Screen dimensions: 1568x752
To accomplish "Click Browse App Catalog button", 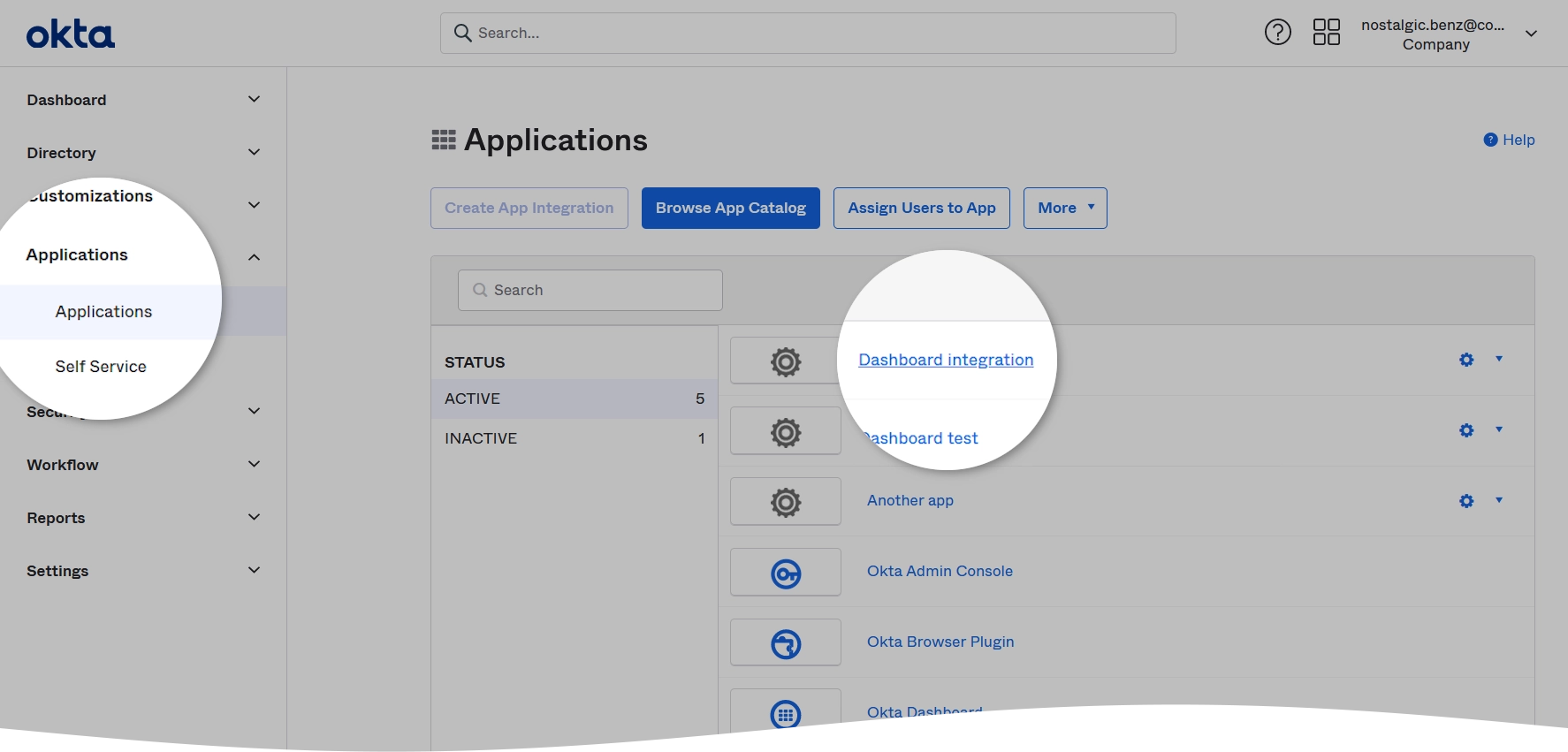I will click(x=731, y=208).
